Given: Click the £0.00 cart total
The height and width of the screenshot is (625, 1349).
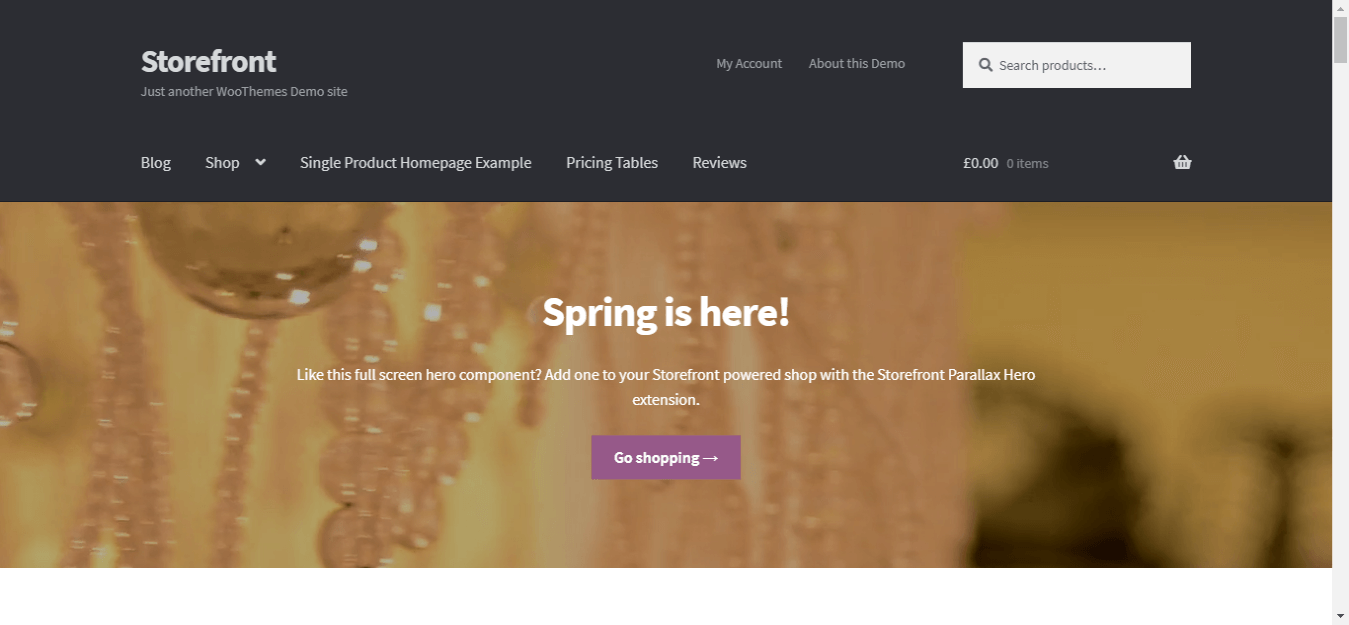Looking at the screenshot, I should pyautogui.click(x=981, y=163).
